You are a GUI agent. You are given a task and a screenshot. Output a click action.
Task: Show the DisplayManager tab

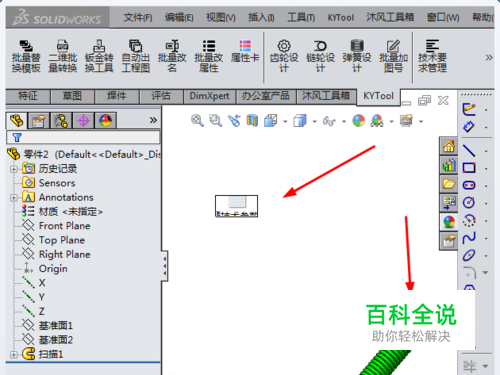(x=106, y=120)
